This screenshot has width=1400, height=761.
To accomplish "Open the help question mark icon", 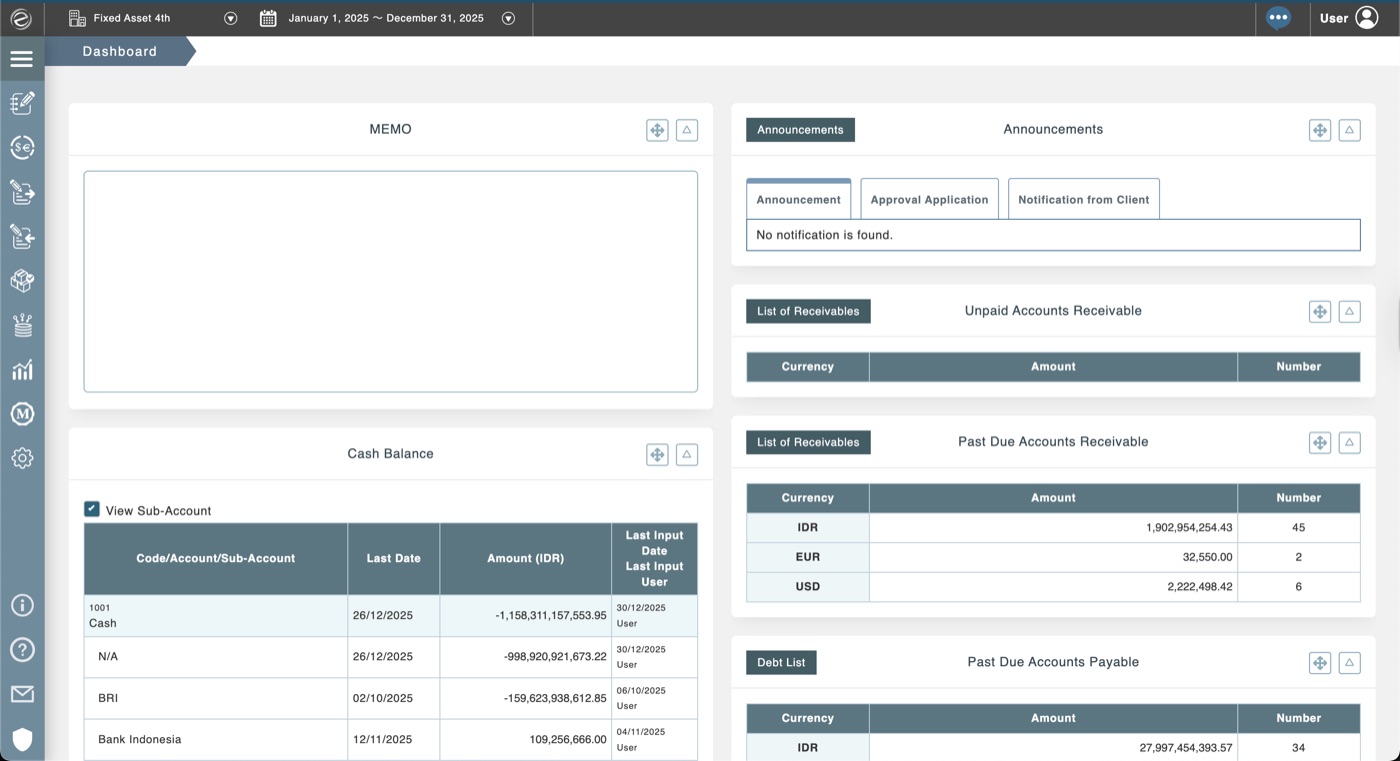I will pyautogui.click(x=22, y=649).
